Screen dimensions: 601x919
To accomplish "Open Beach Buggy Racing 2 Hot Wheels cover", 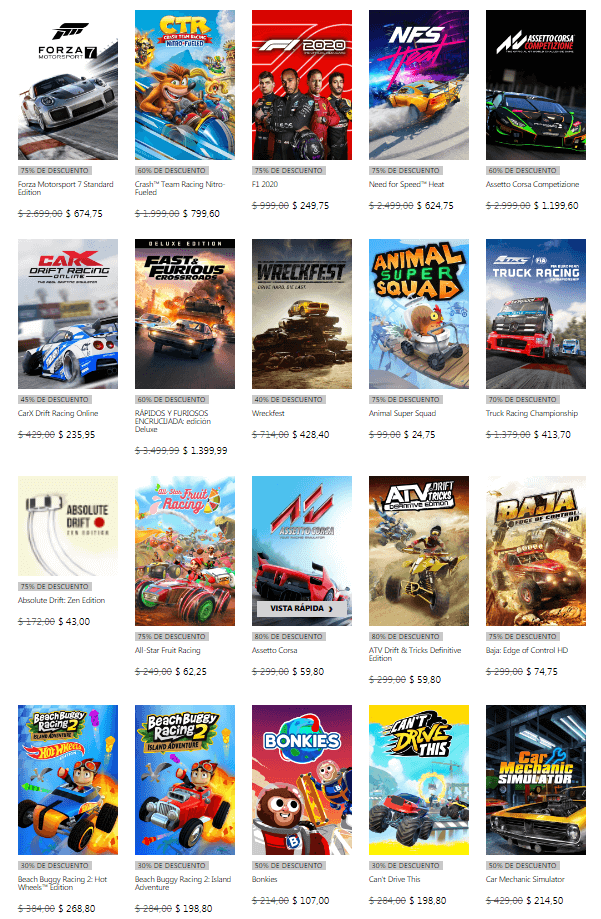I will 67,780.
